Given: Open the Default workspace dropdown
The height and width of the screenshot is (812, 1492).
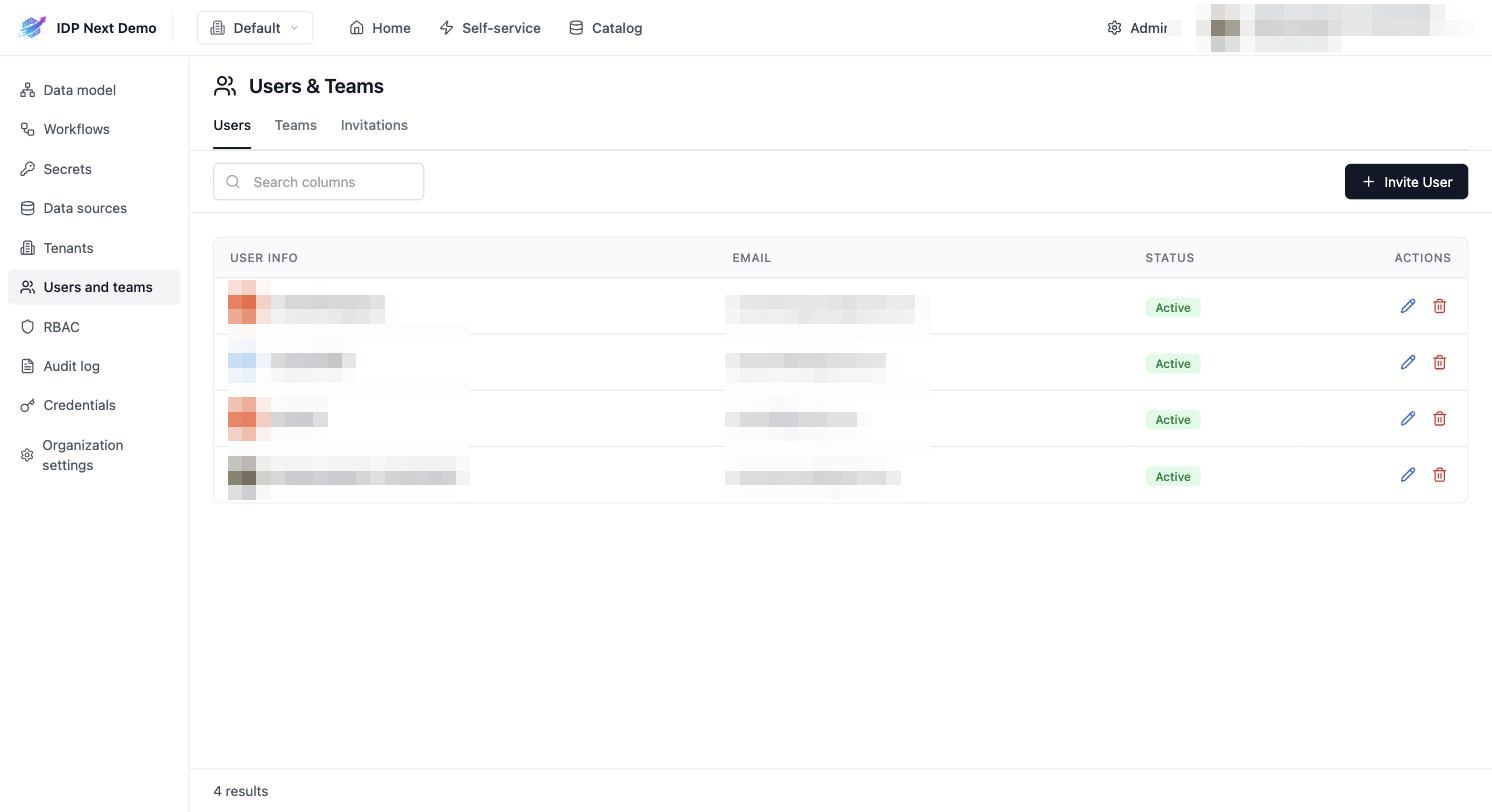Looking at the screenshot, I should coord(255,28).
